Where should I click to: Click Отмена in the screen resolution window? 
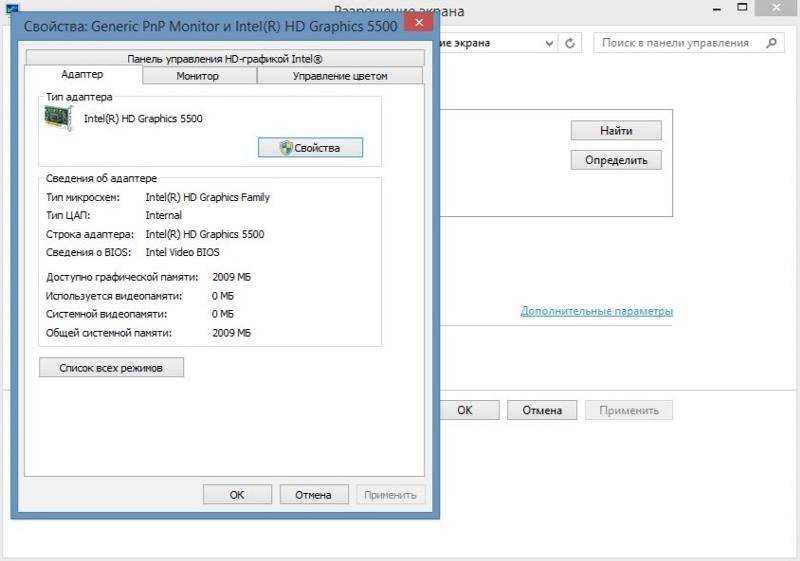tap(542, 410)
